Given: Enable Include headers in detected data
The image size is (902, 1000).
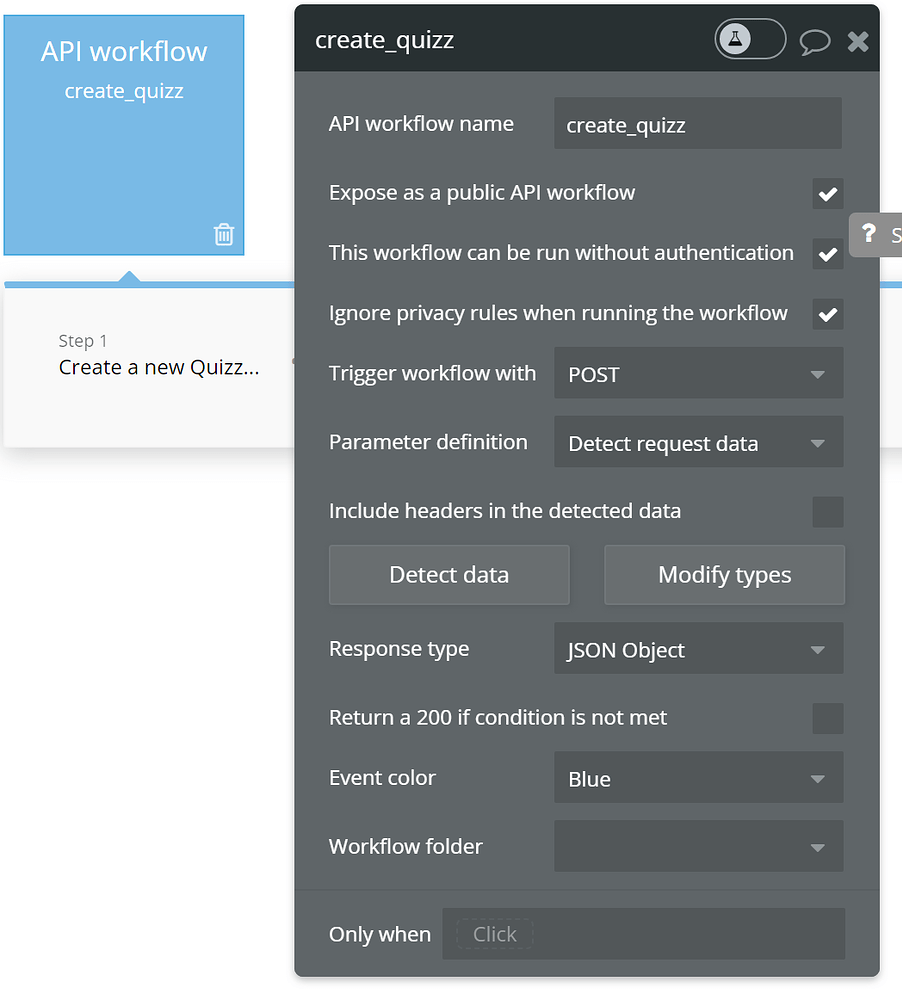Looking at the screenshot, I should [x=828, y=512].
